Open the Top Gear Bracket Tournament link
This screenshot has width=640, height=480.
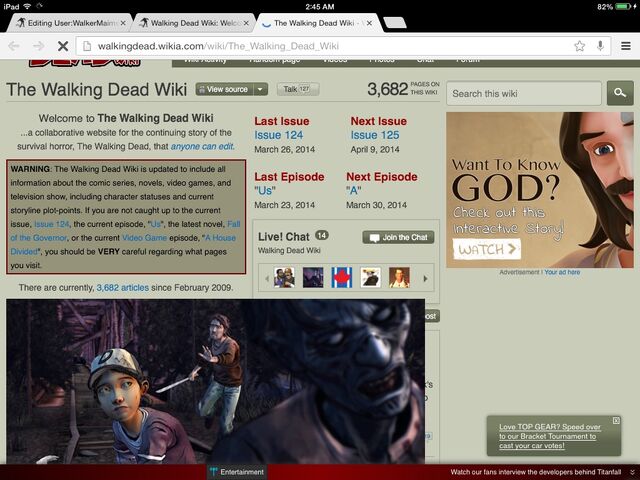click(549, 436)
